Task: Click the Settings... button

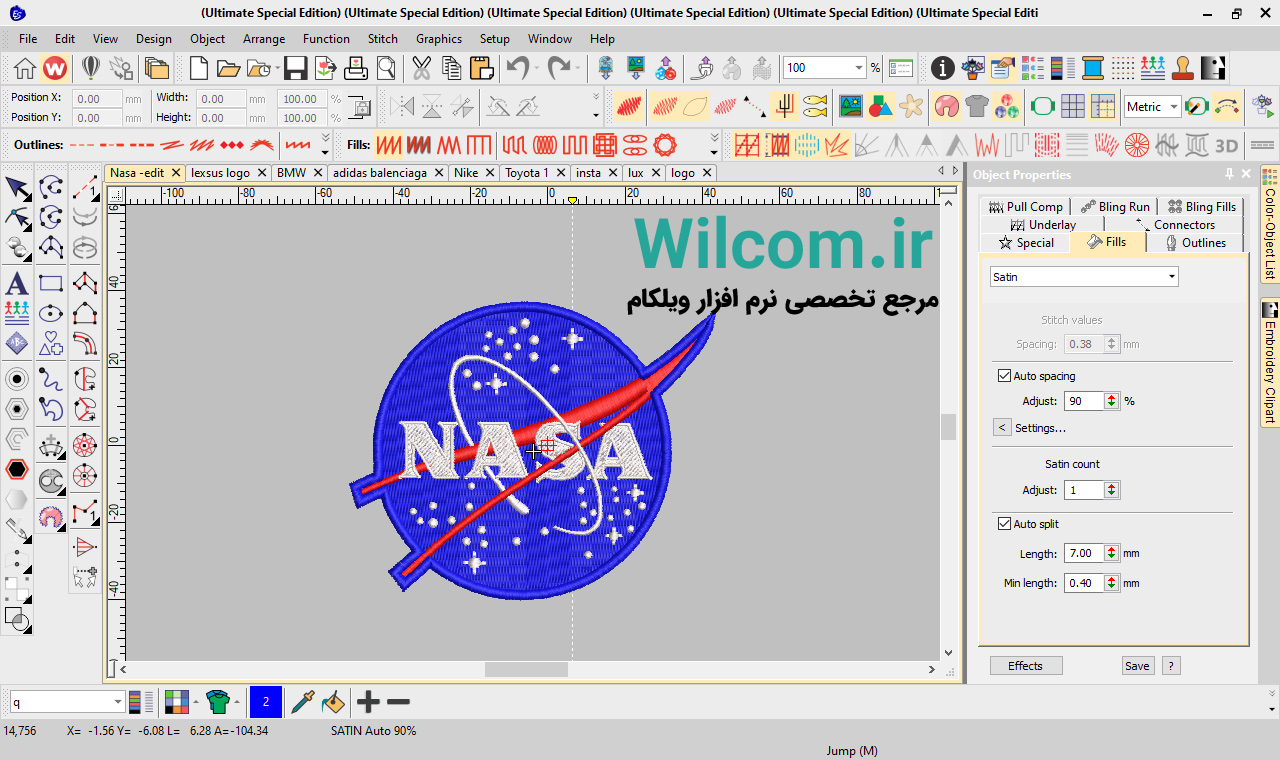Action: click(1040, 428)
